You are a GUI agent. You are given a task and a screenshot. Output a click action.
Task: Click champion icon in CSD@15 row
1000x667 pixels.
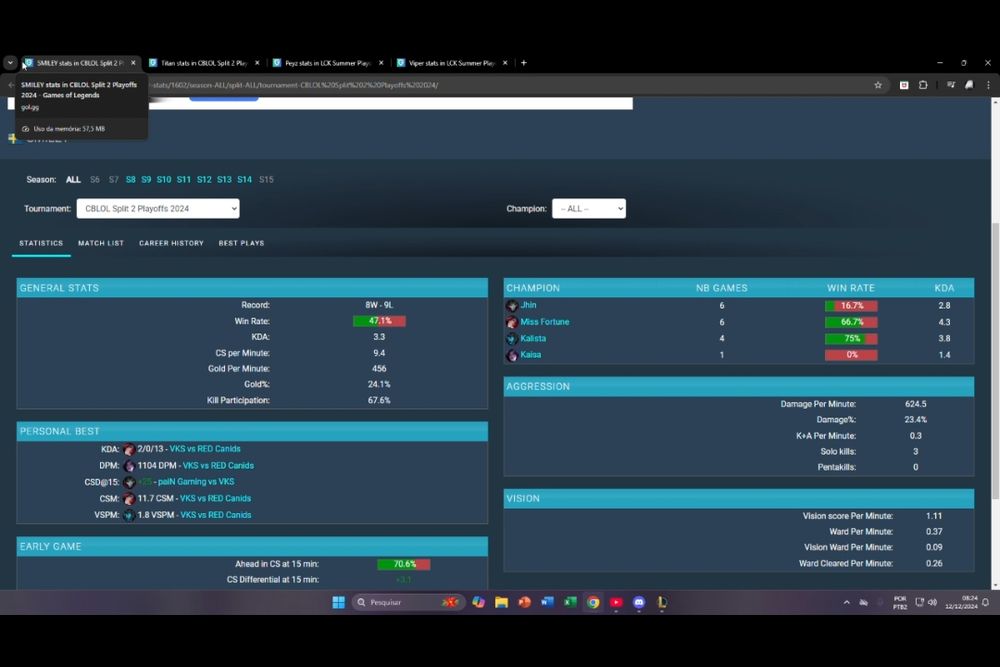[x=129, y=483]
